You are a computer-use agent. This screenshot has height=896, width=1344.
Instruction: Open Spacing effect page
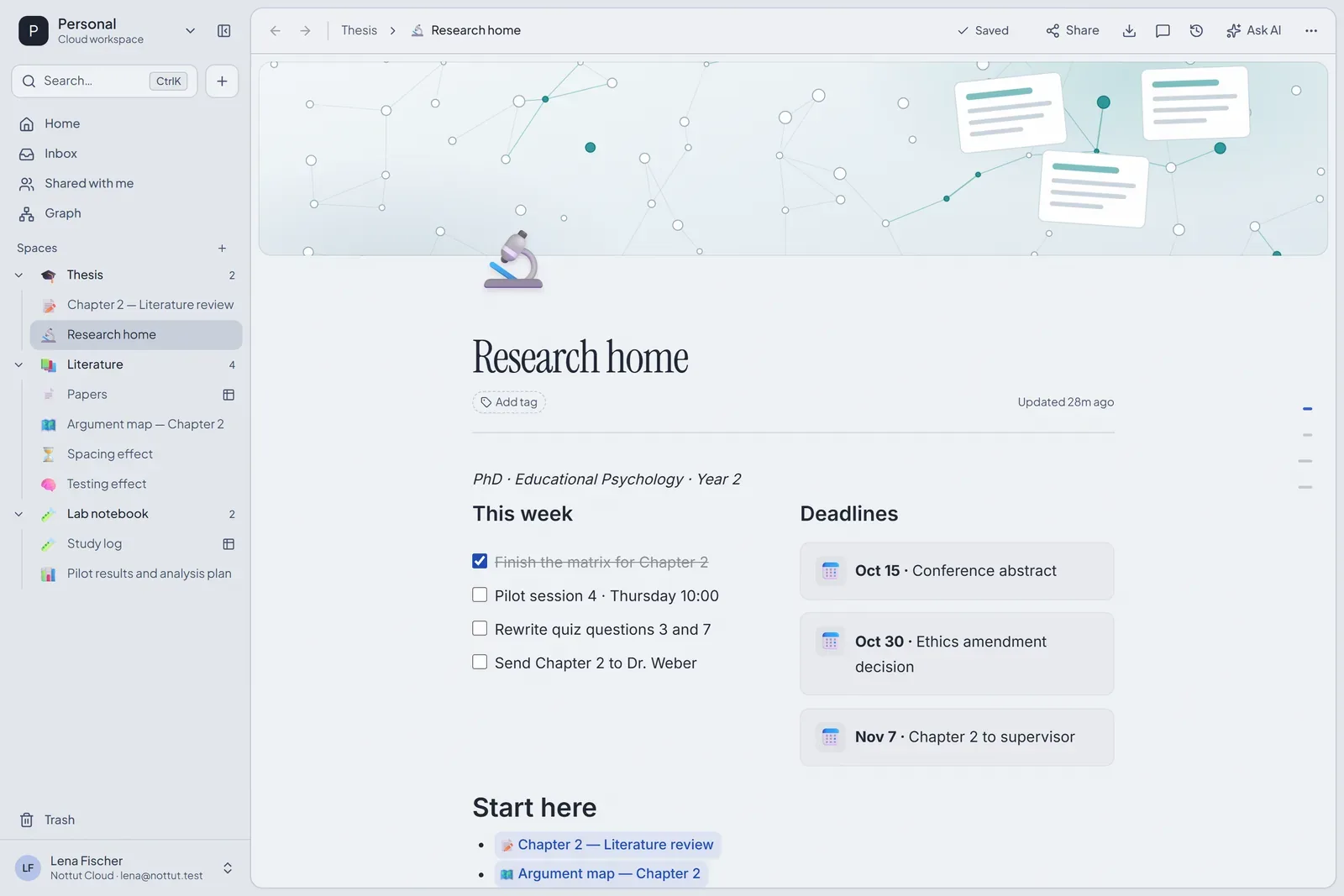[x=136, y=455]
